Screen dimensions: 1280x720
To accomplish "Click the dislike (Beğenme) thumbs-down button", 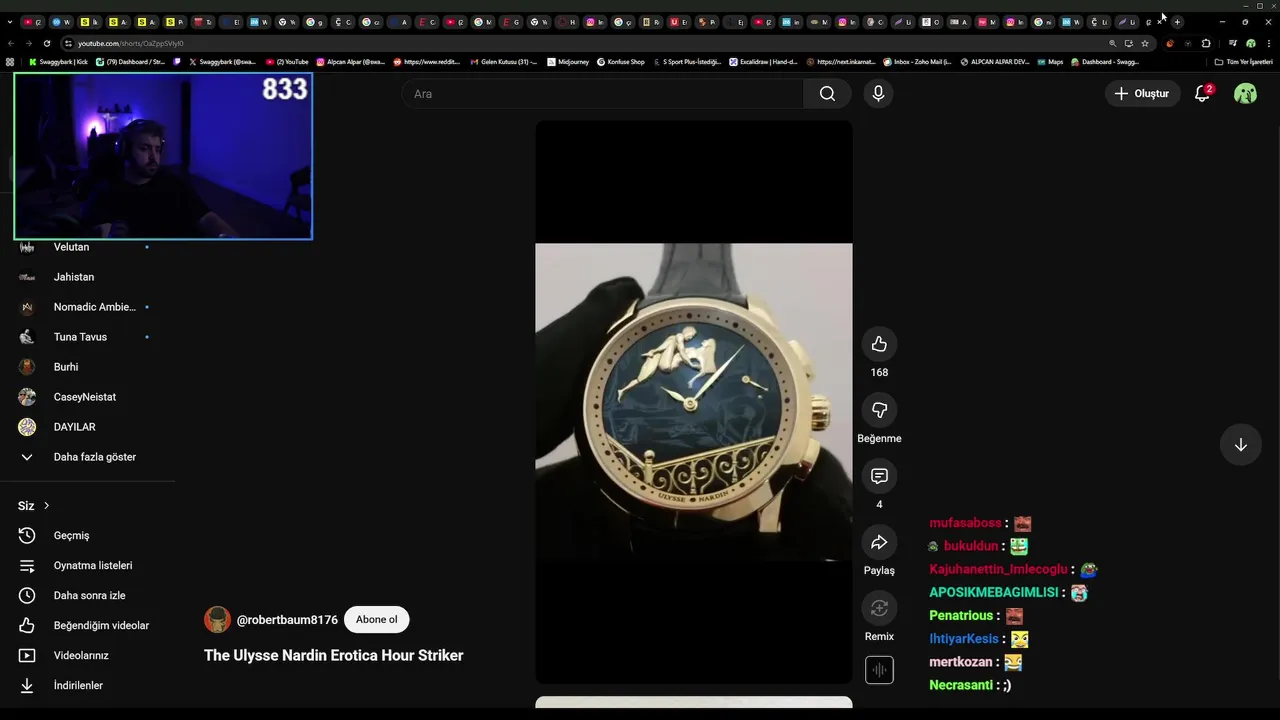I will (879, 410).
